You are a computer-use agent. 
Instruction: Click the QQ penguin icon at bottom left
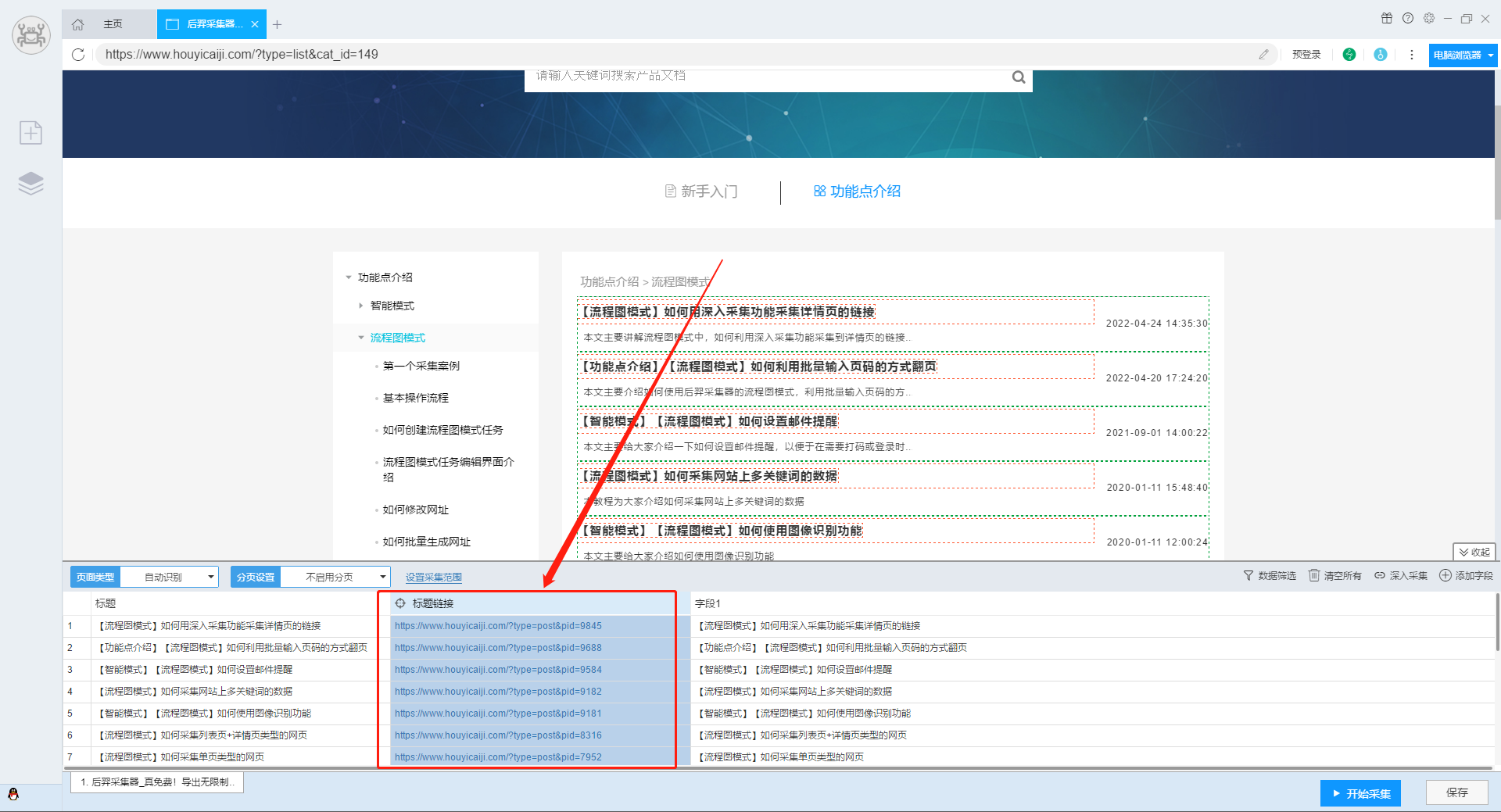click(13, 795)
